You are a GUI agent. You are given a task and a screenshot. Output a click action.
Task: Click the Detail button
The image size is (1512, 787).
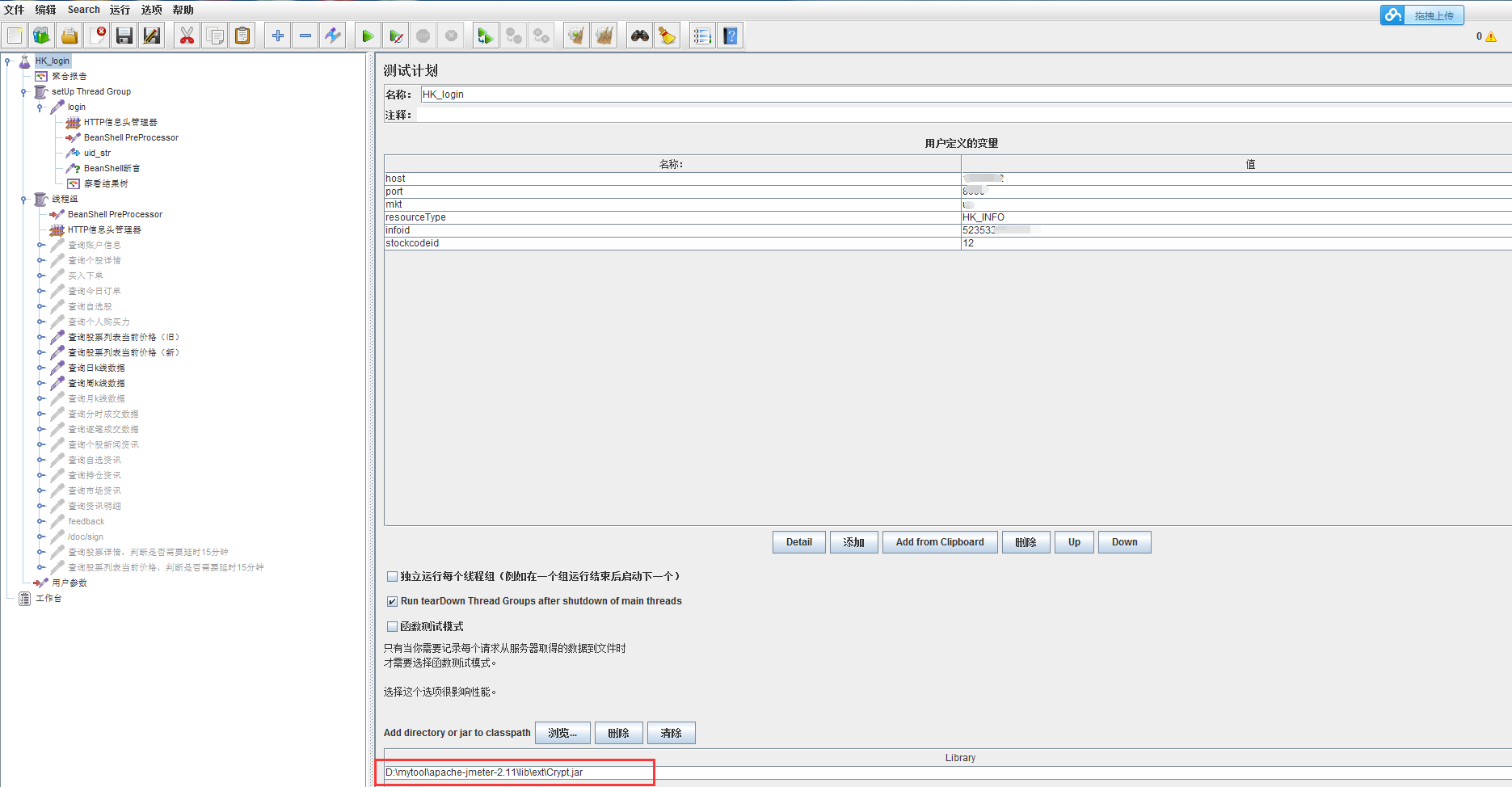[x=799, y=542]
